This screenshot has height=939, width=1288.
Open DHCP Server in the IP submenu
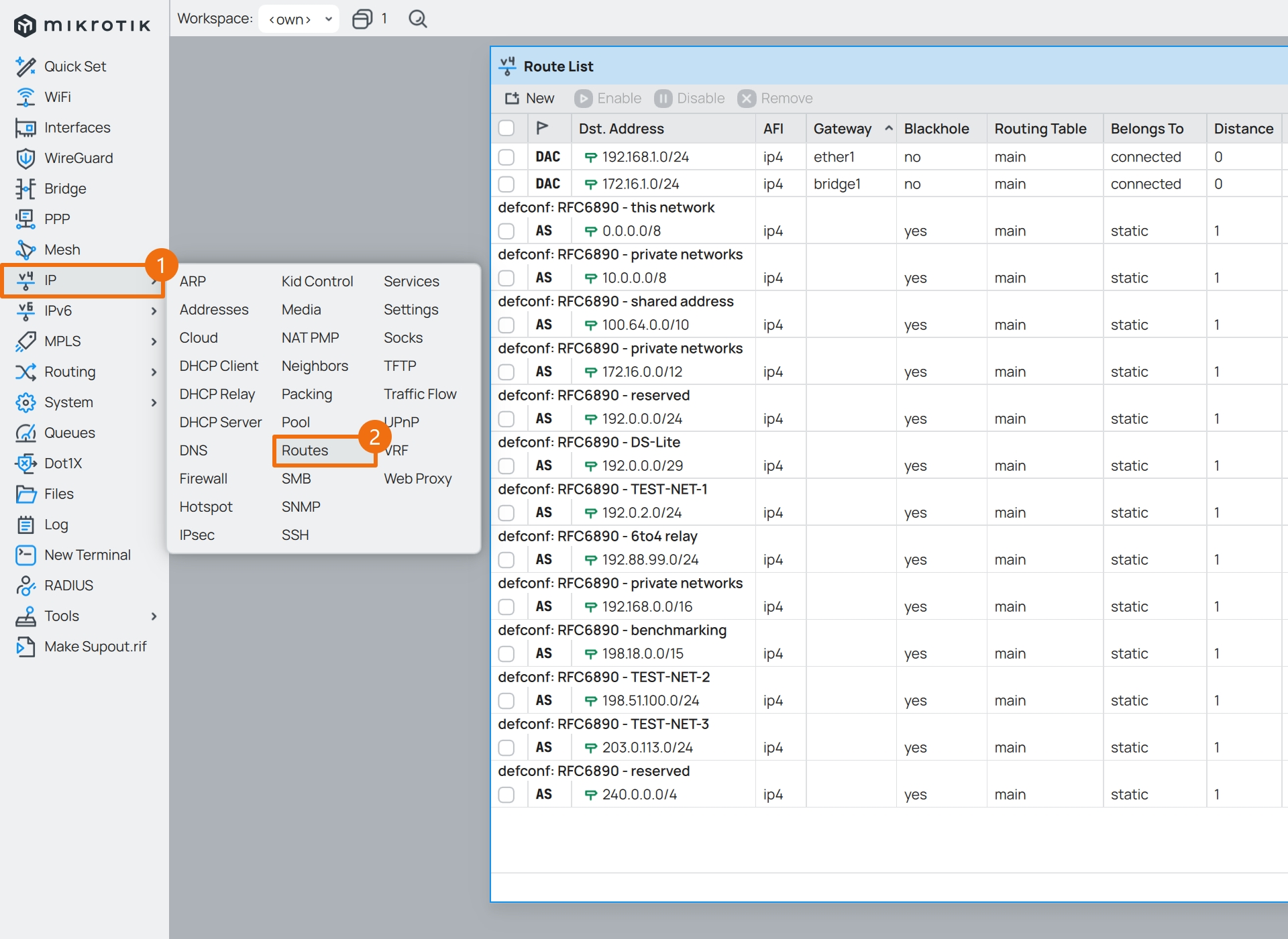[x=220, y=423]
